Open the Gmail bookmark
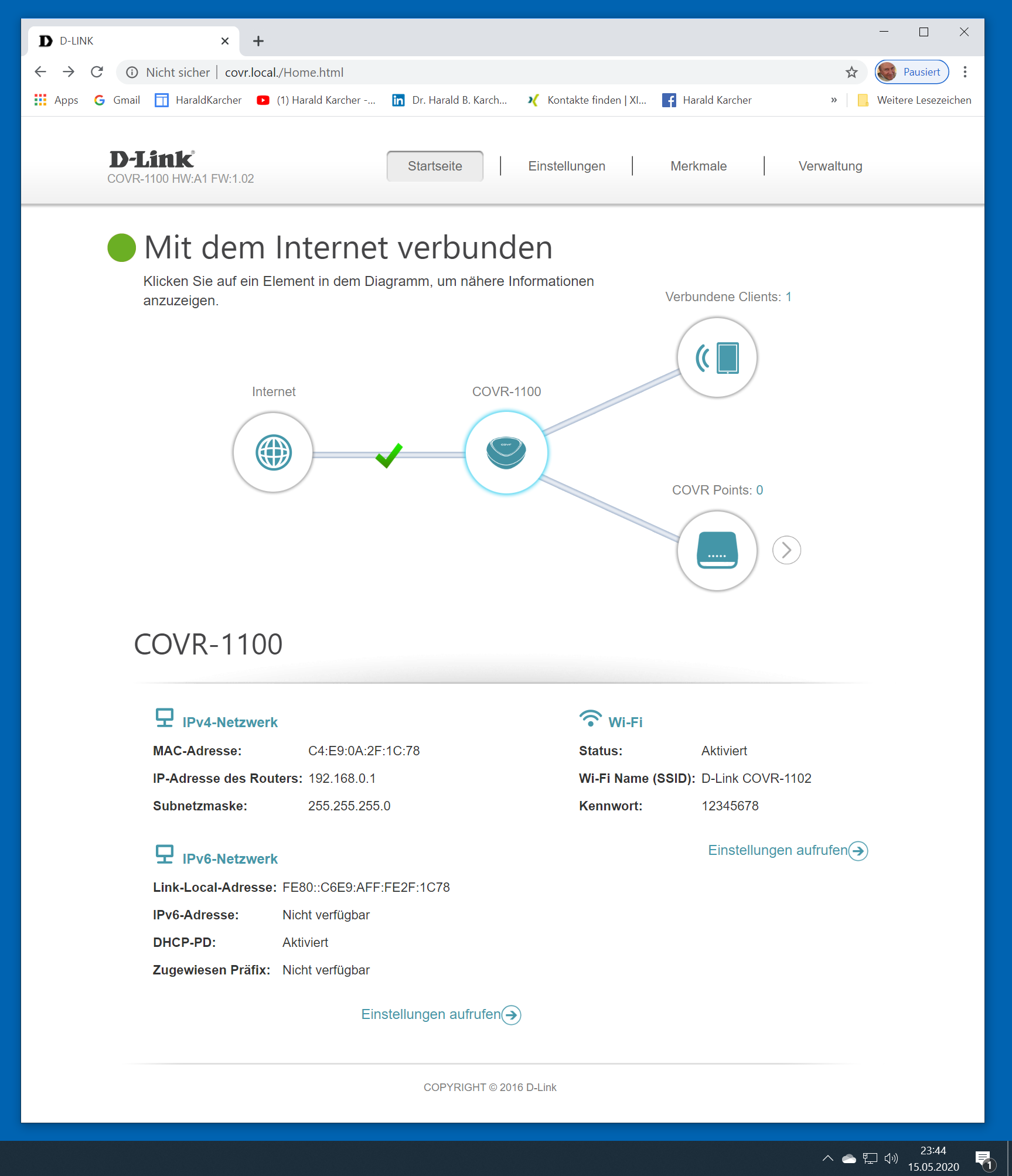The width and height of the screenshot is (1012, 1176). [117, 100]
